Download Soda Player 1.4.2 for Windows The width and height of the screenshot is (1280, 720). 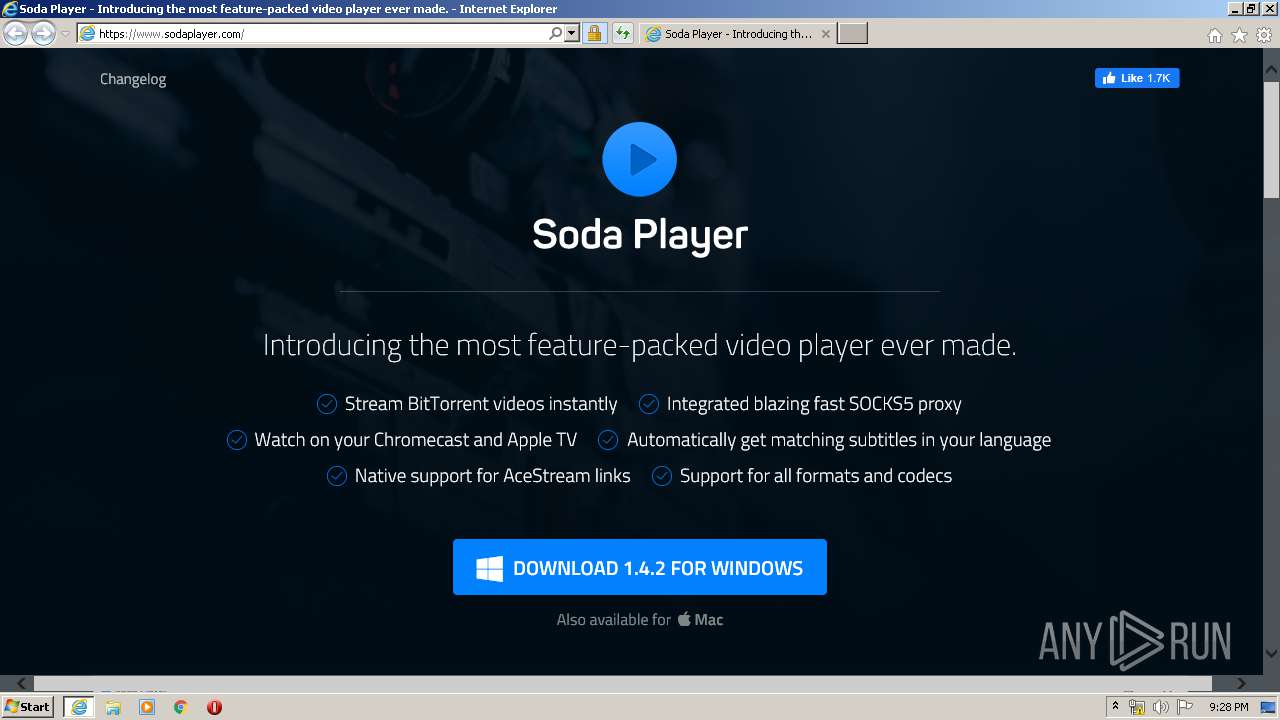tap(640, 567)
